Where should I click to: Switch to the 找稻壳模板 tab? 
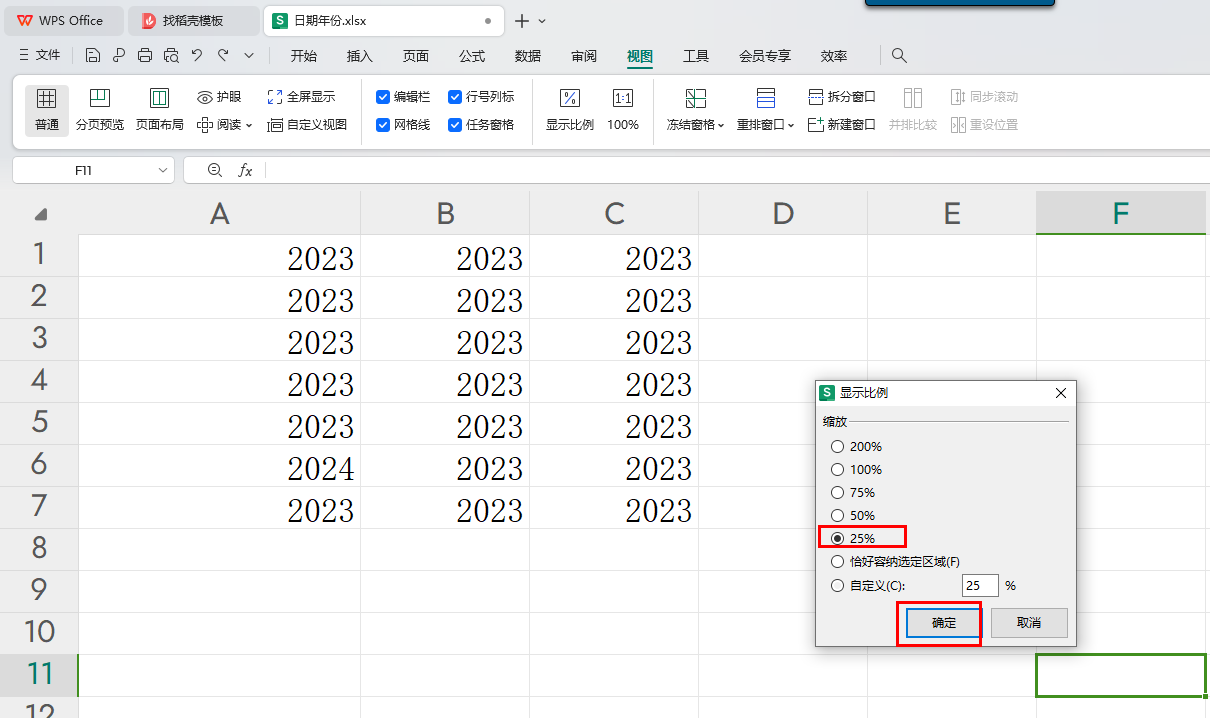click(x=194, y=20)
